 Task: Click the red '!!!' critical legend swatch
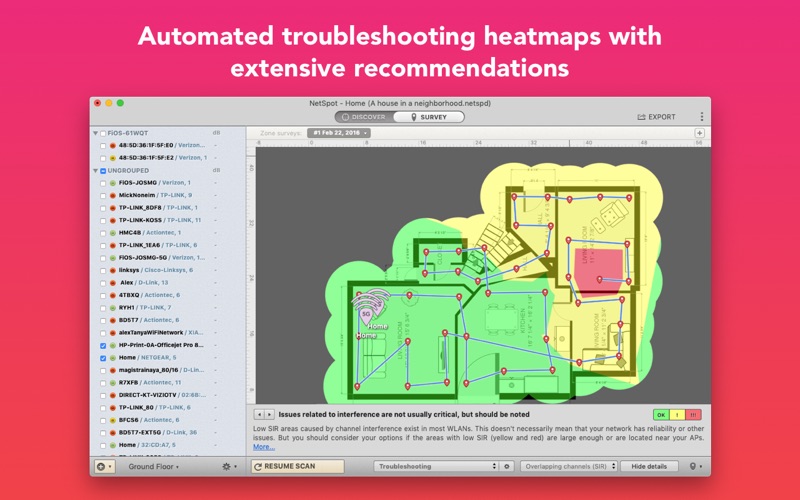coord(693,415)
